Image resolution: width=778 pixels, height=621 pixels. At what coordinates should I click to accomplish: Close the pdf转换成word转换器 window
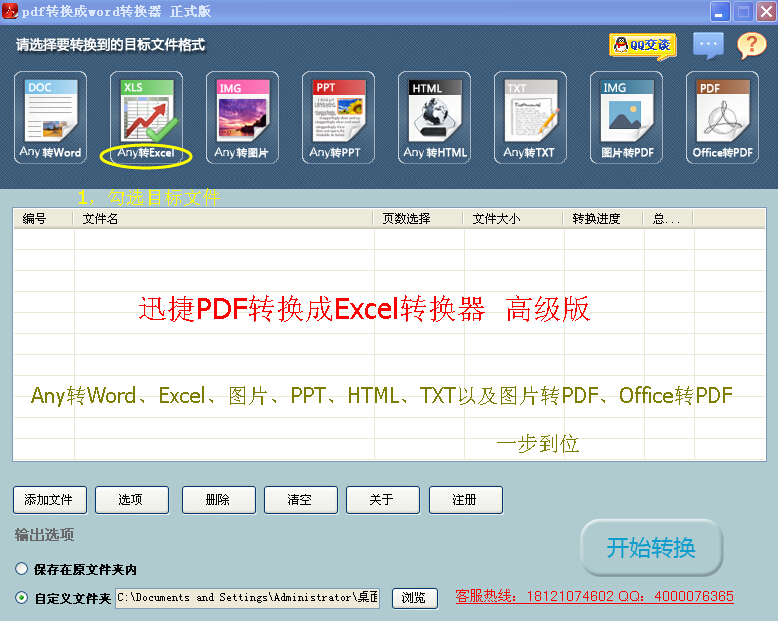point(766,11)
